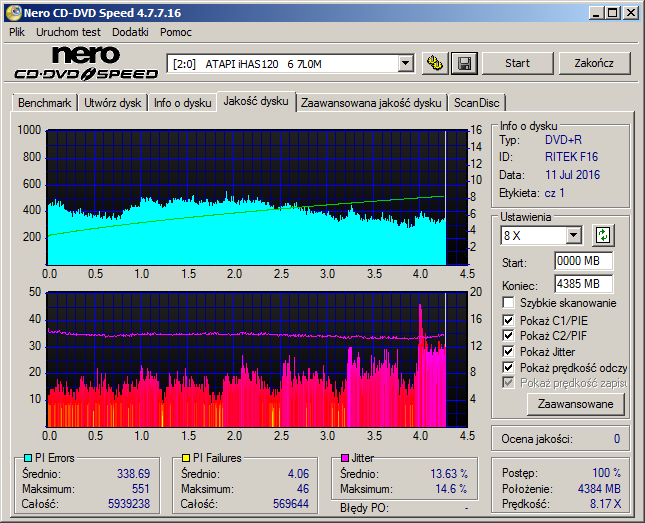Click the cz 1 label value
645x523 pixels.
[555, 193]
